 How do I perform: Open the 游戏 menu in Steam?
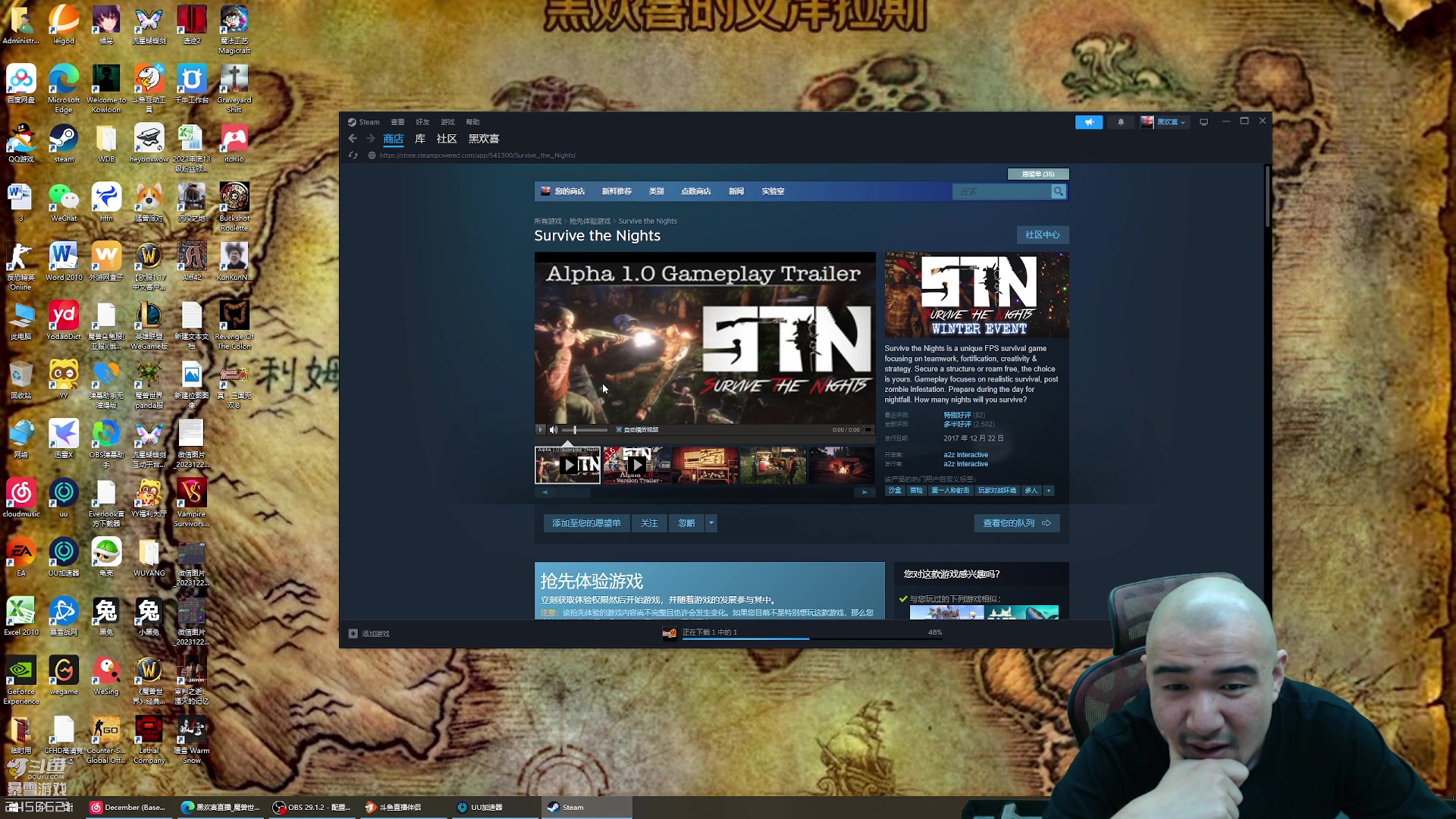(447, 122)
